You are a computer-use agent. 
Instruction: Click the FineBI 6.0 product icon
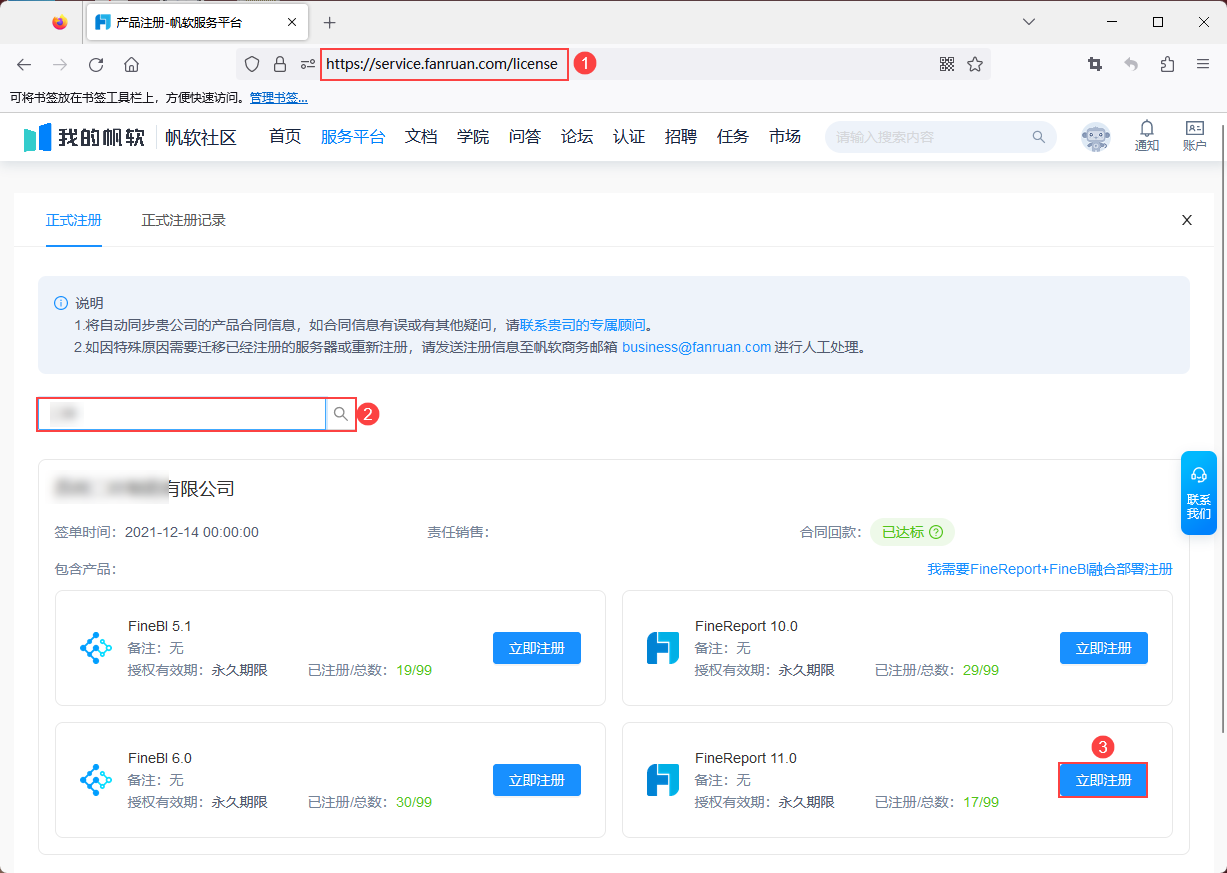click(x=96, y=780)
